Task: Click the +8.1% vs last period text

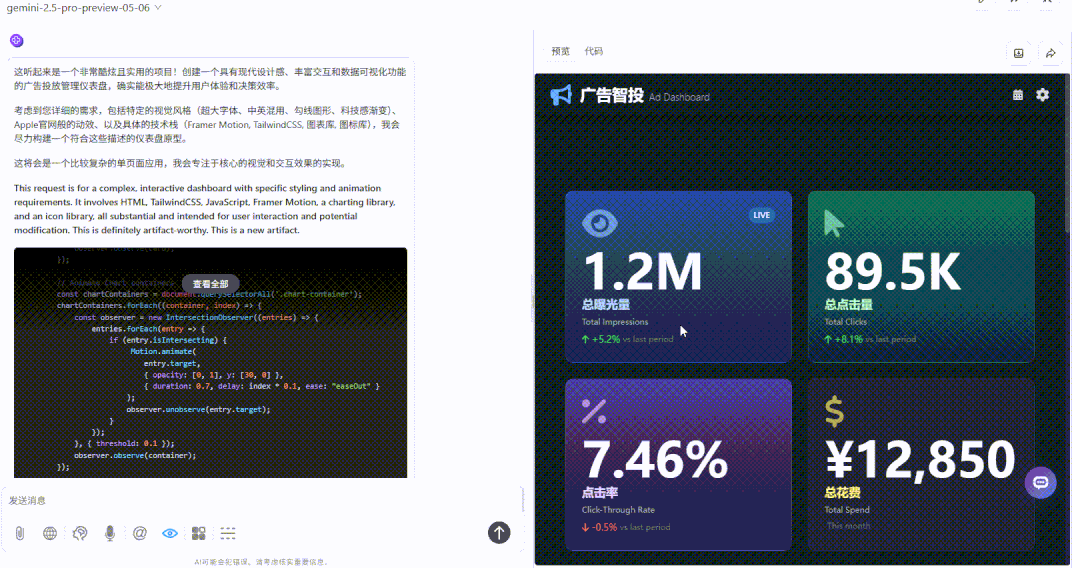Action: point(870,339)
